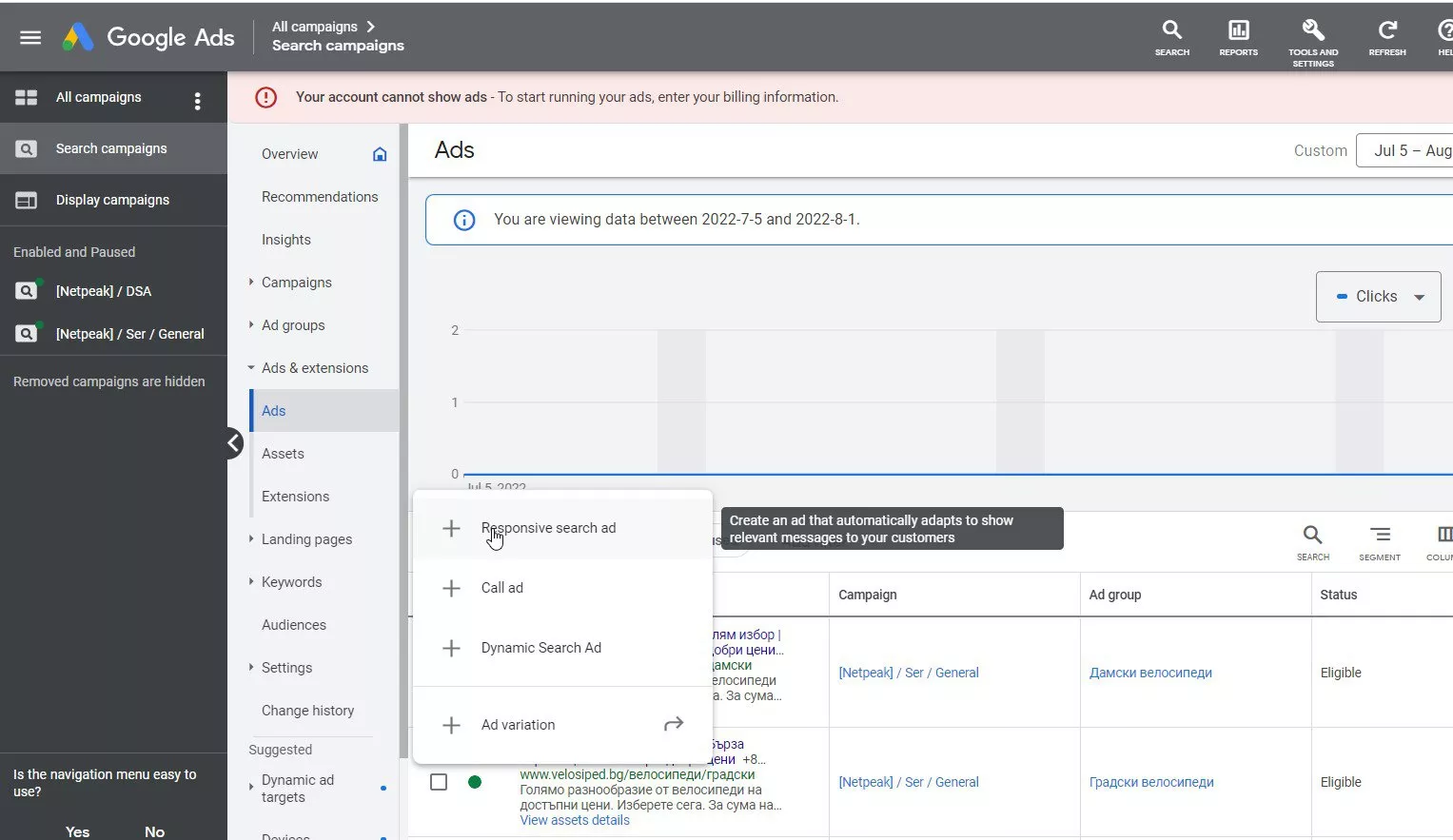Select All campaigns in the left sidebar
1453x840 pixels.
[x=98, y=97]
